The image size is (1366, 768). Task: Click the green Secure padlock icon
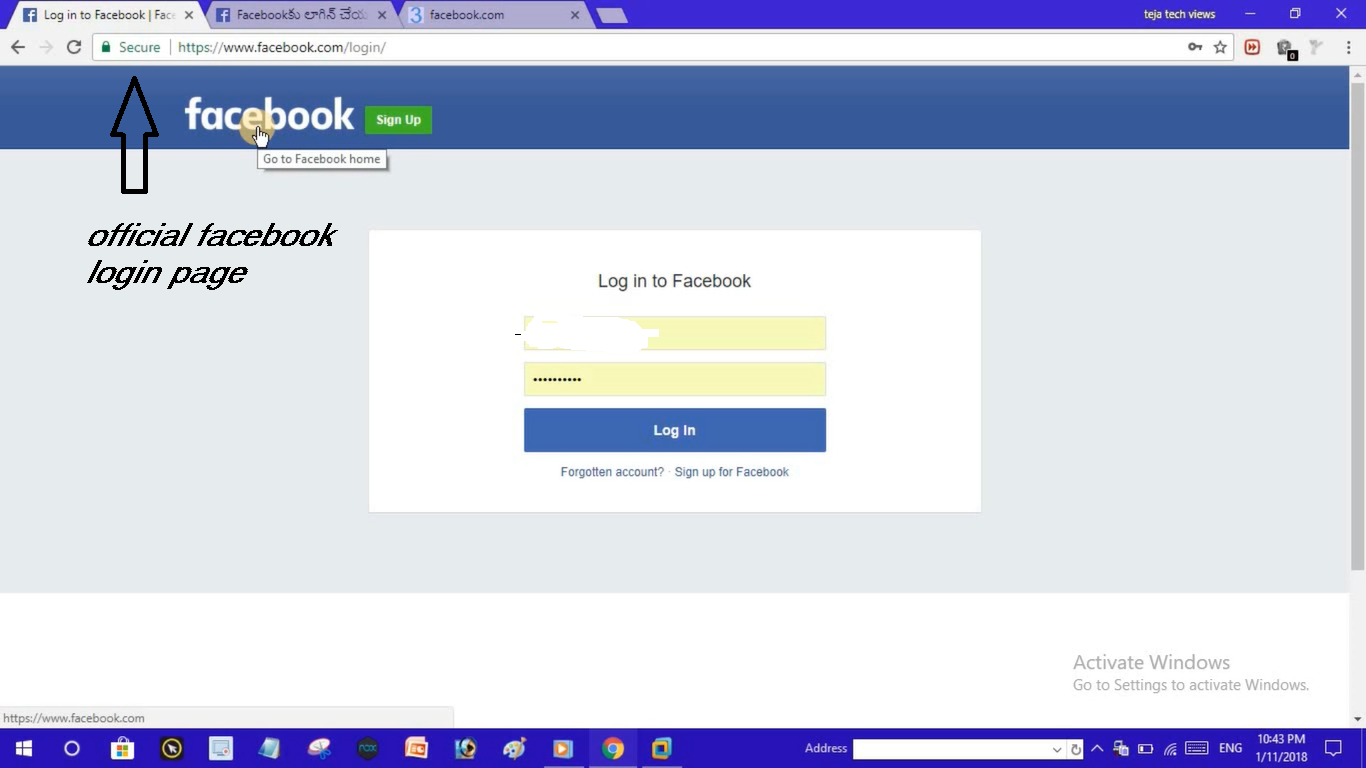coord(106,47)
